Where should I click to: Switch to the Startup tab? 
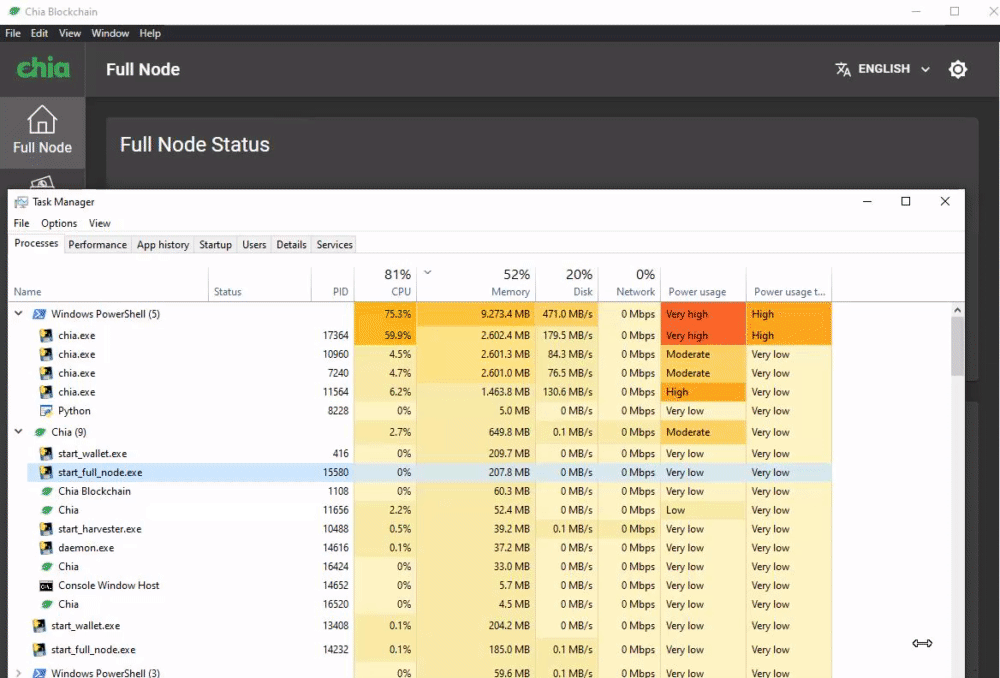point(216,245)
